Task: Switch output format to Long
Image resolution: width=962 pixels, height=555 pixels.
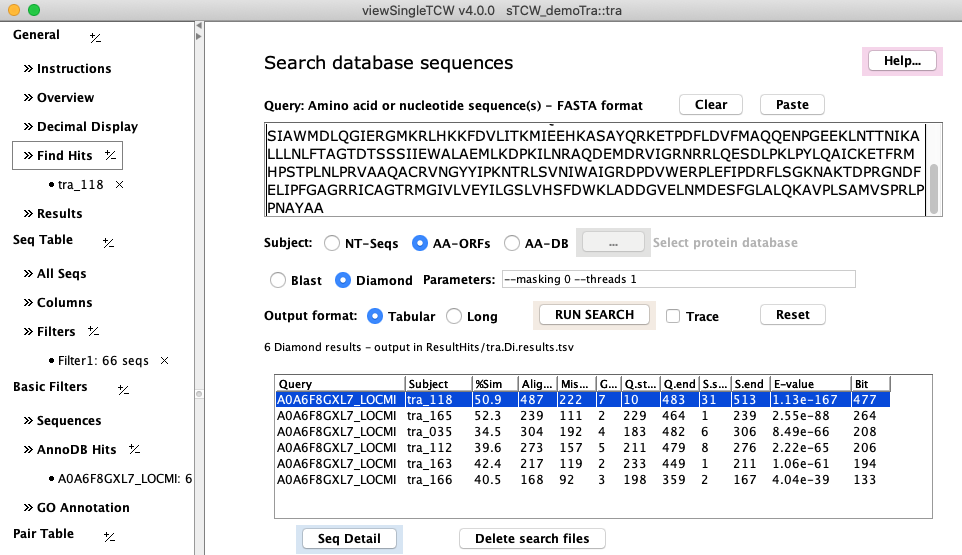Action: click(x=454, y=317)
